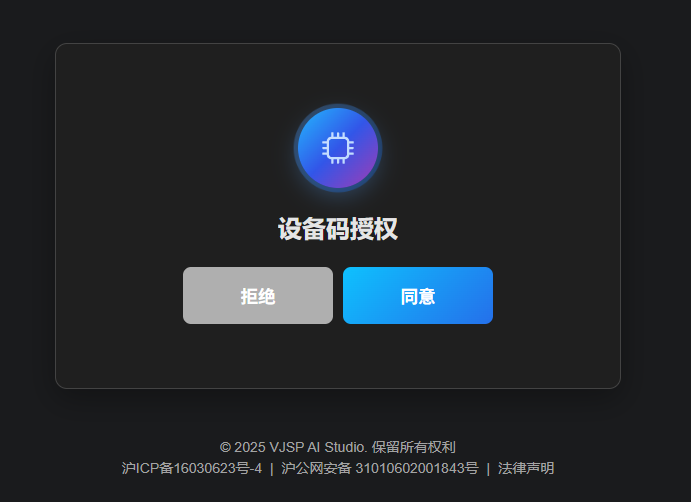Click the blank card area below the buttons
The width and height of the screenshot is (691, 502).
pos(338,356)
